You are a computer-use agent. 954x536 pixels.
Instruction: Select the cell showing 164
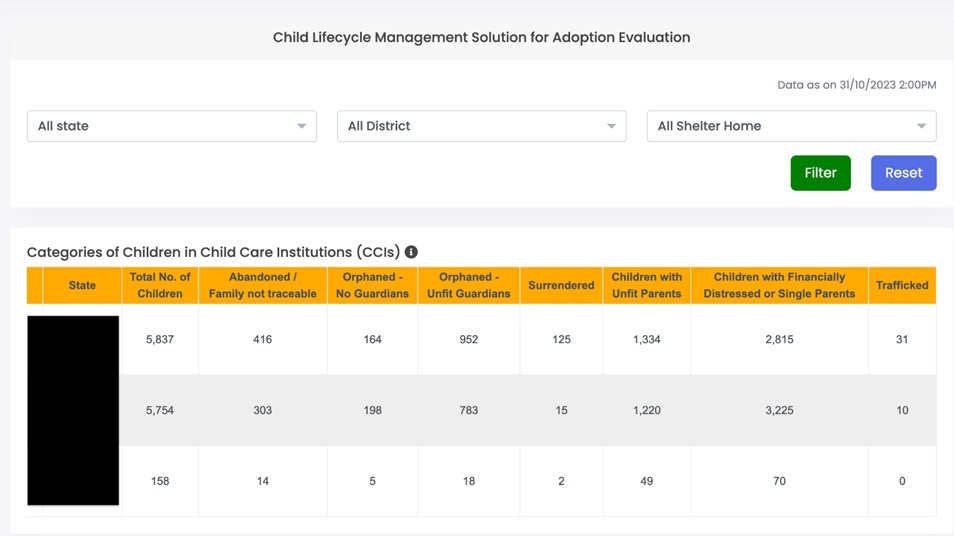coord(372,339)
